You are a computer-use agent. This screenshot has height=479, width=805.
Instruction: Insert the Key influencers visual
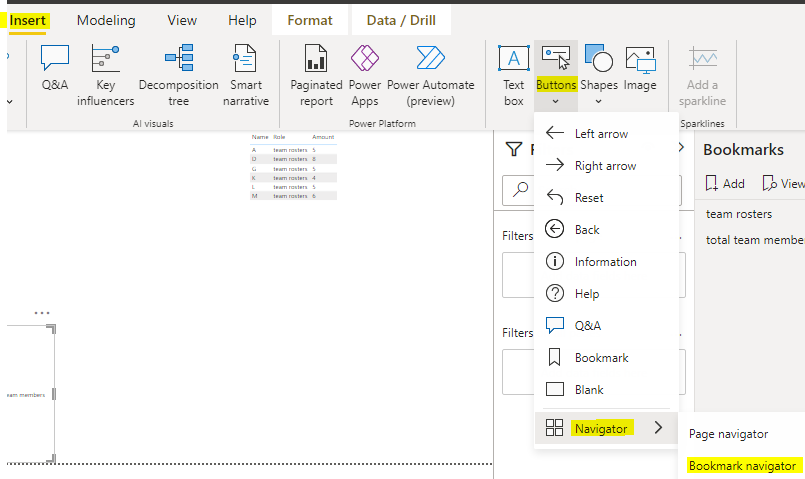(x=105, y=75)
